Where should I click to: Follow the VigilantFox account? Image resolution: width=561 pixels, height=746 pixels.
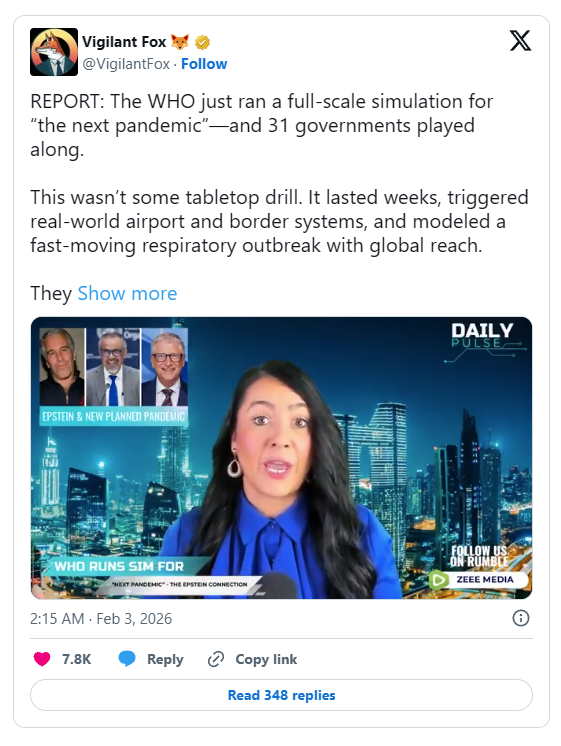(x=204, y=64)
